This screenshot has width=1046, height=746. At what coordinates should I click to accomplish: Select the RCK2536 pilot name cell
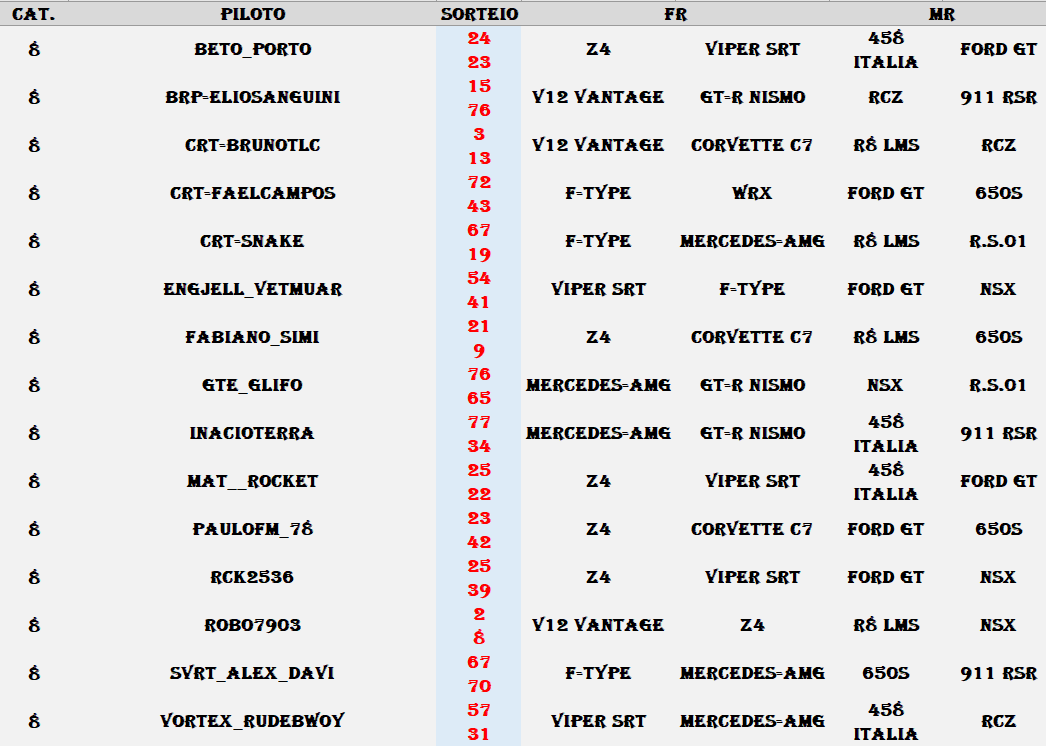tap(252, 578)
